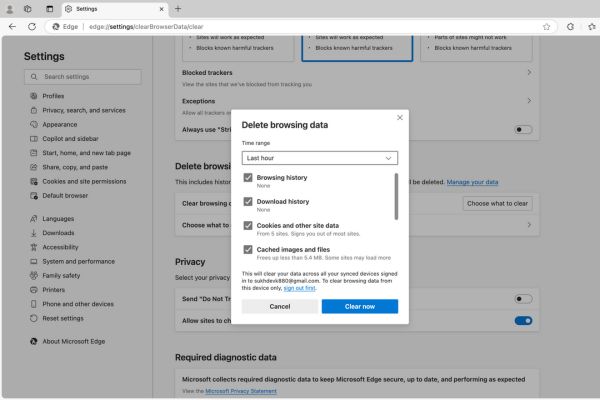Click the Languages sidebar icon
600x400 pixels.
click(x=34, y=219)
